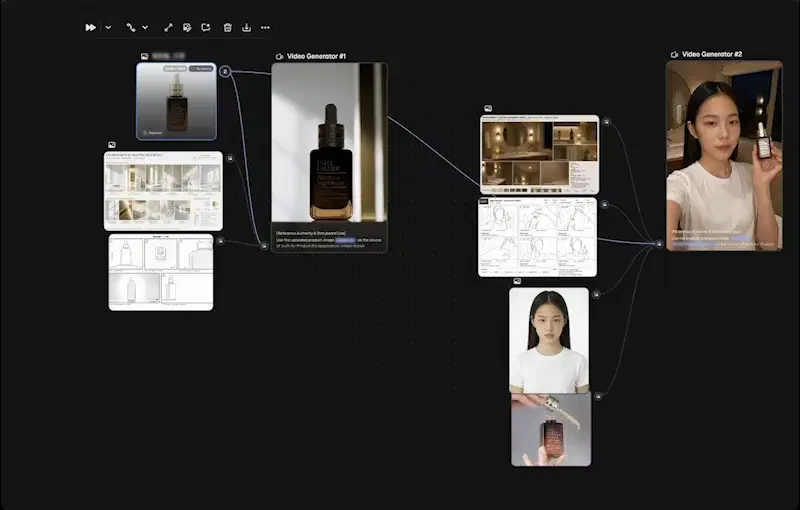Click the prompt text in Video Generator #2
Viewport: 800px width, 510px height.
(x=724, y=238)
